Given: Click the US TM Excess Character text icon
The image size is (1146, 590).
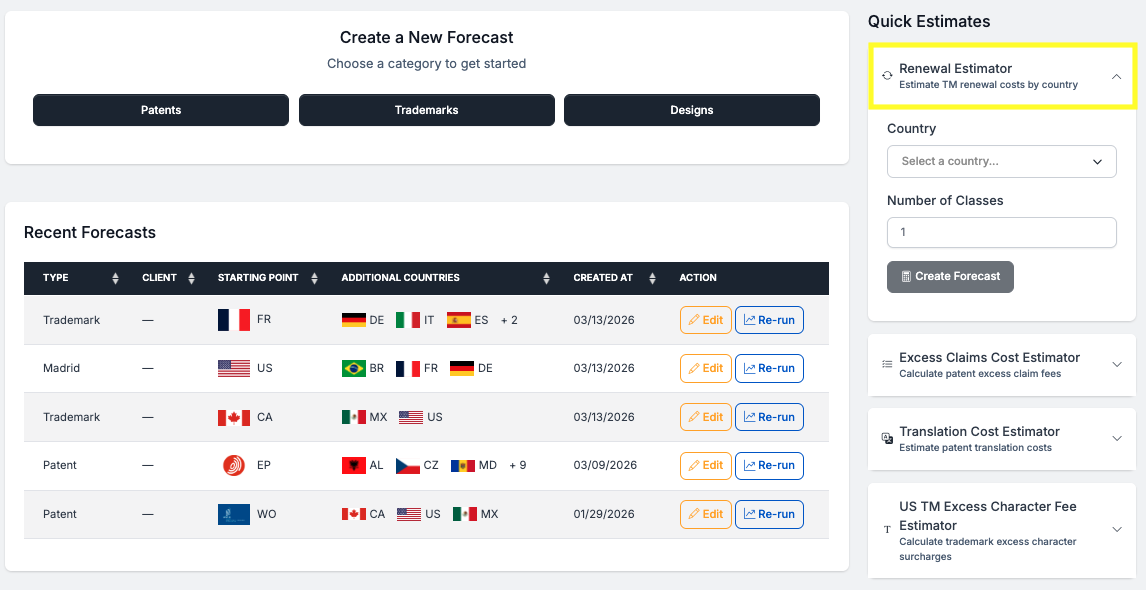Looking at the screenshot, I should coord(887,529).
